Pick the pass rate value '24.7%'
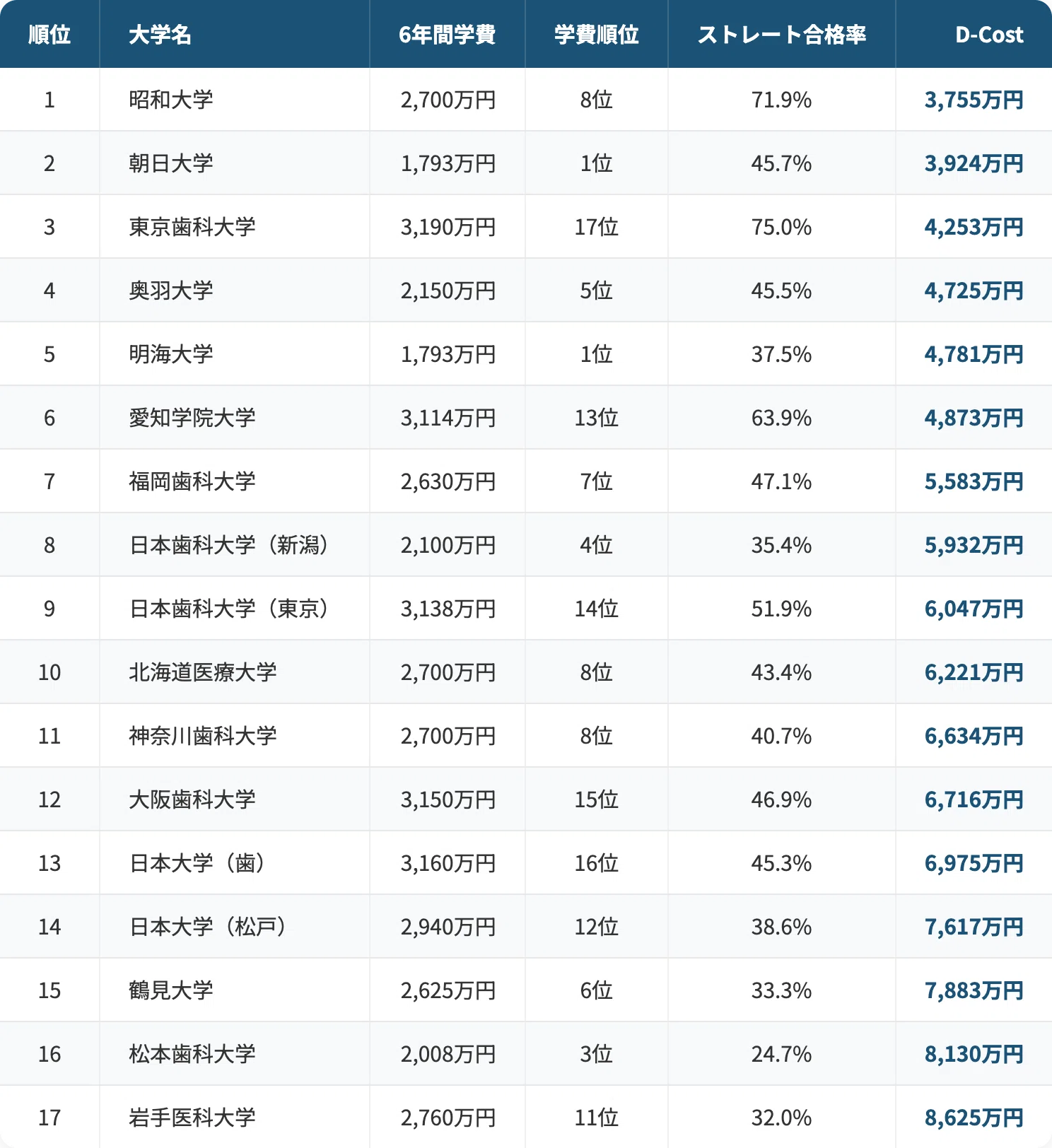This screenshot has width=1052, height=1148. [781, 1054]
